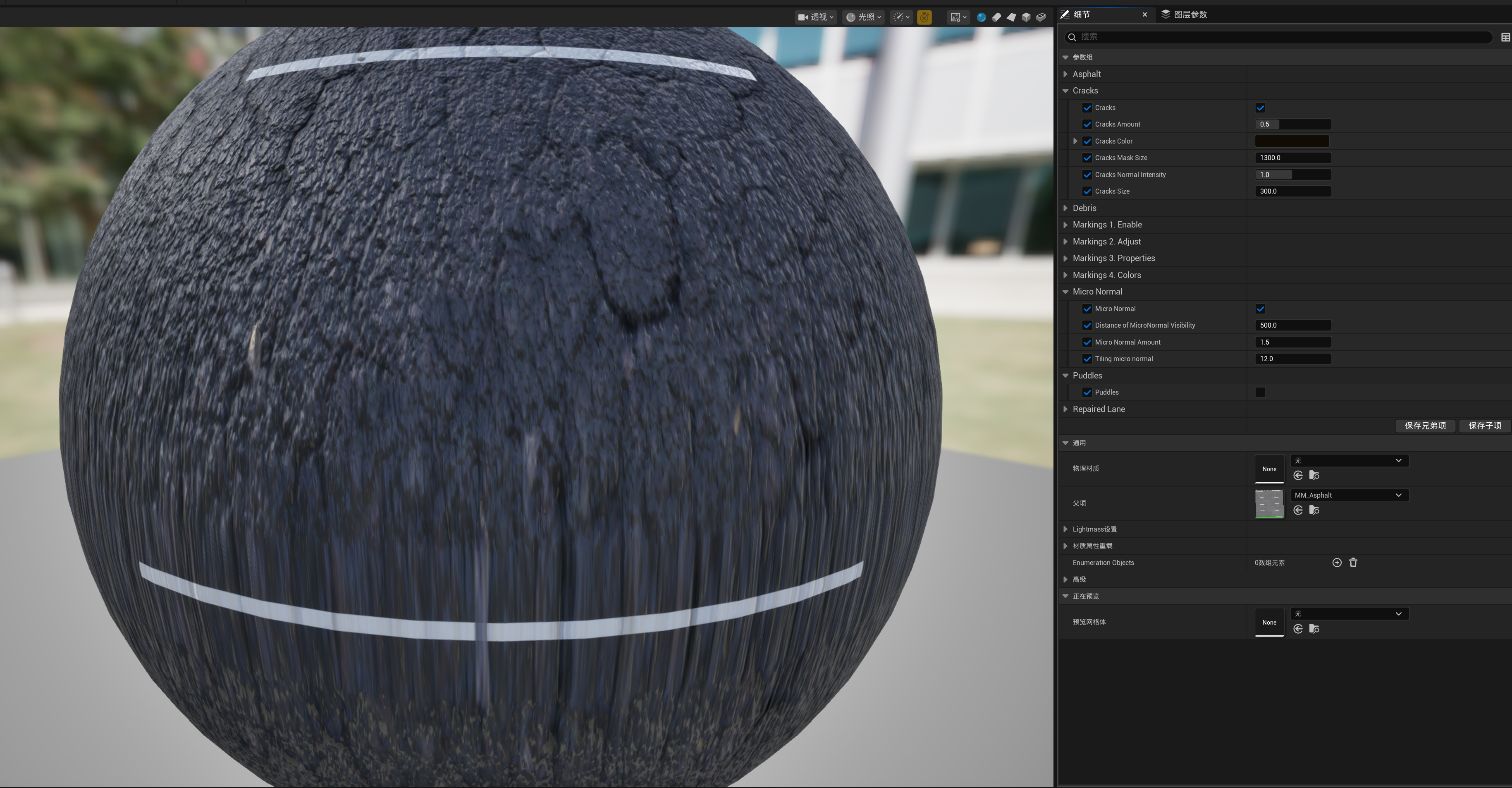Select the sphere preview mesh icon
Screen dimensions: 1512x788
coord(981,17)
